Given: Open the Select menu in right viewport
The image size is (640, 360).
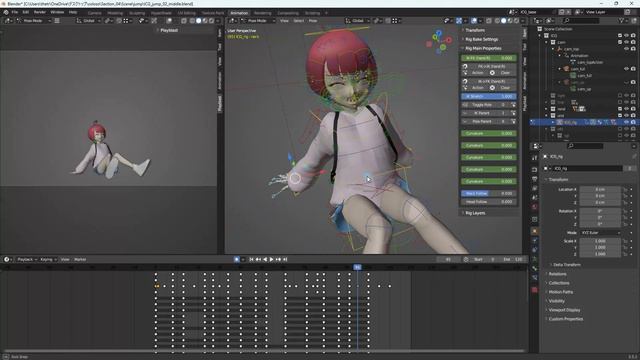Looking at the screenshot, I should 299,20.
